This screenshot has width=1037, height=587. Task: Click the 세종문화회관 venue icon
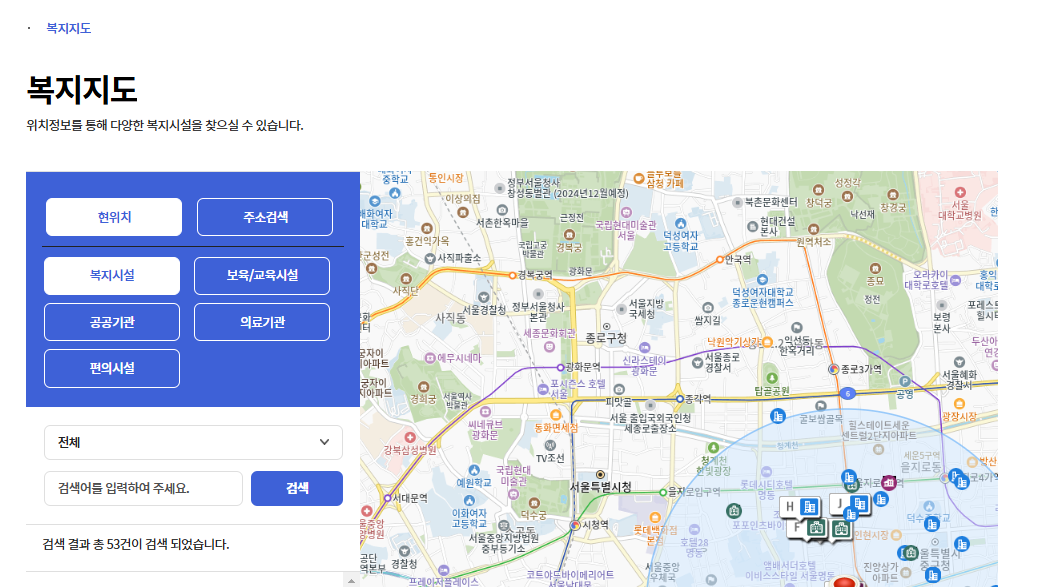pos(549,346)
